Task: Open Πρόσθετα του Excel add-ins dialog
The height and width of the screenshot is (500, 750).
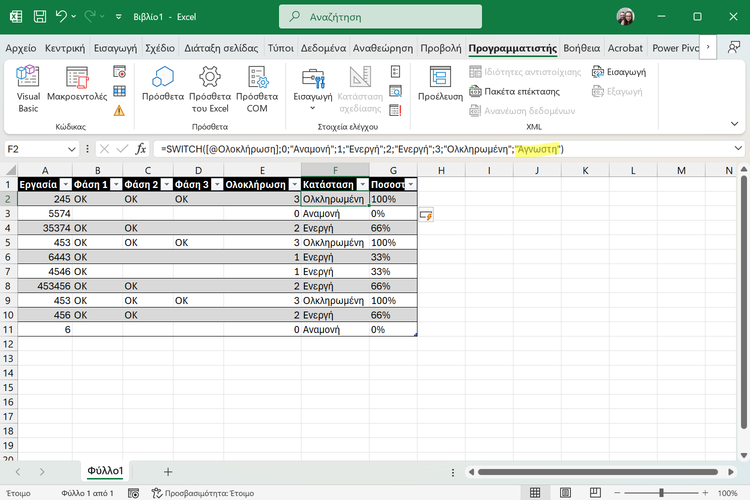Action: (210, 88)
